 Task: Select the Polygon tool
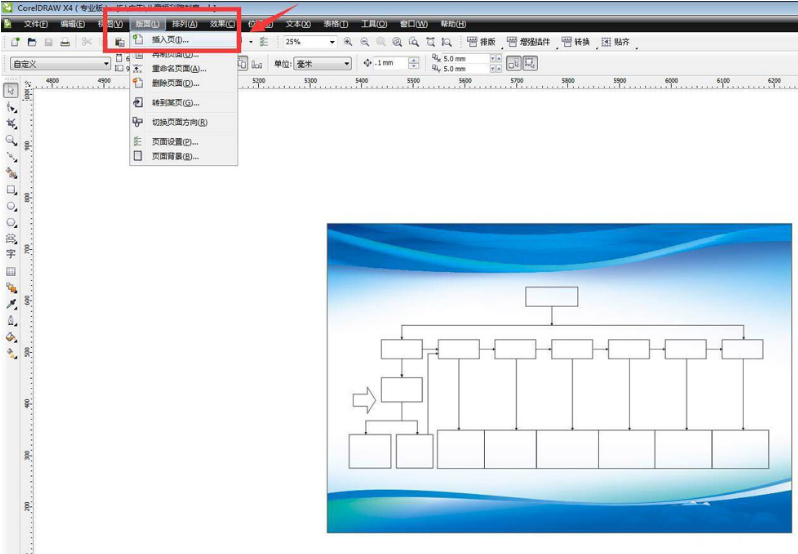point(11,222)
